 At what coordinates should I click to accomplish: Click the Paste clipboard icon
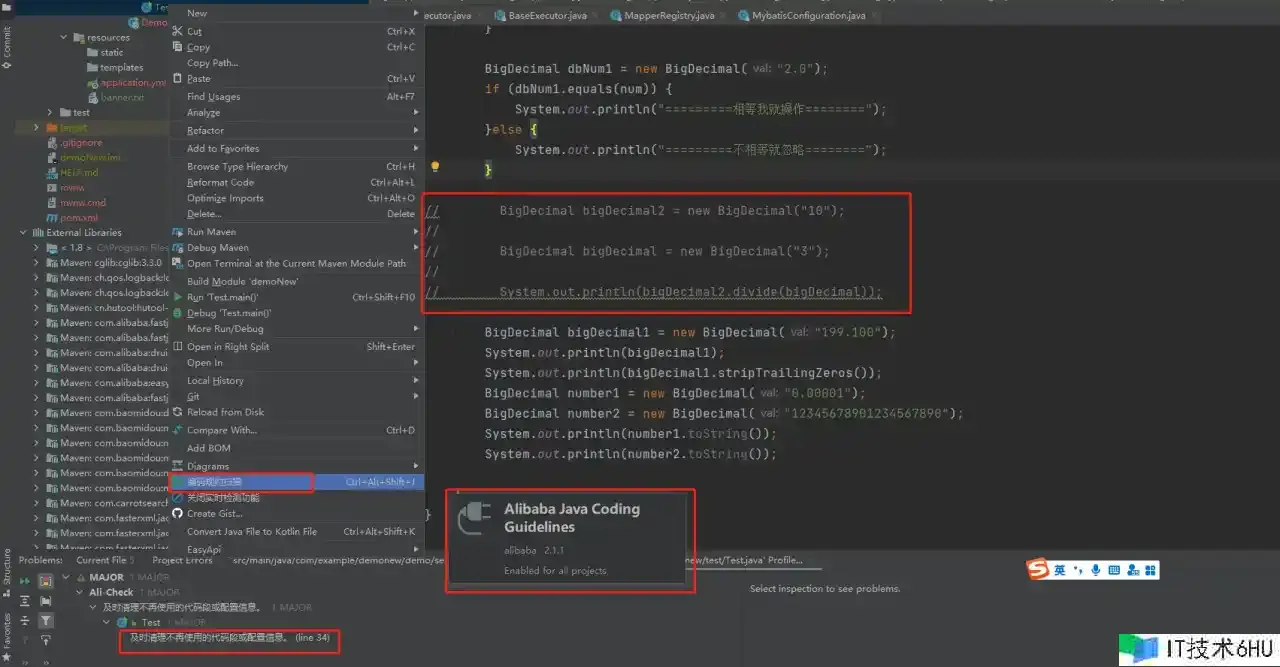(x=178, y=79)
